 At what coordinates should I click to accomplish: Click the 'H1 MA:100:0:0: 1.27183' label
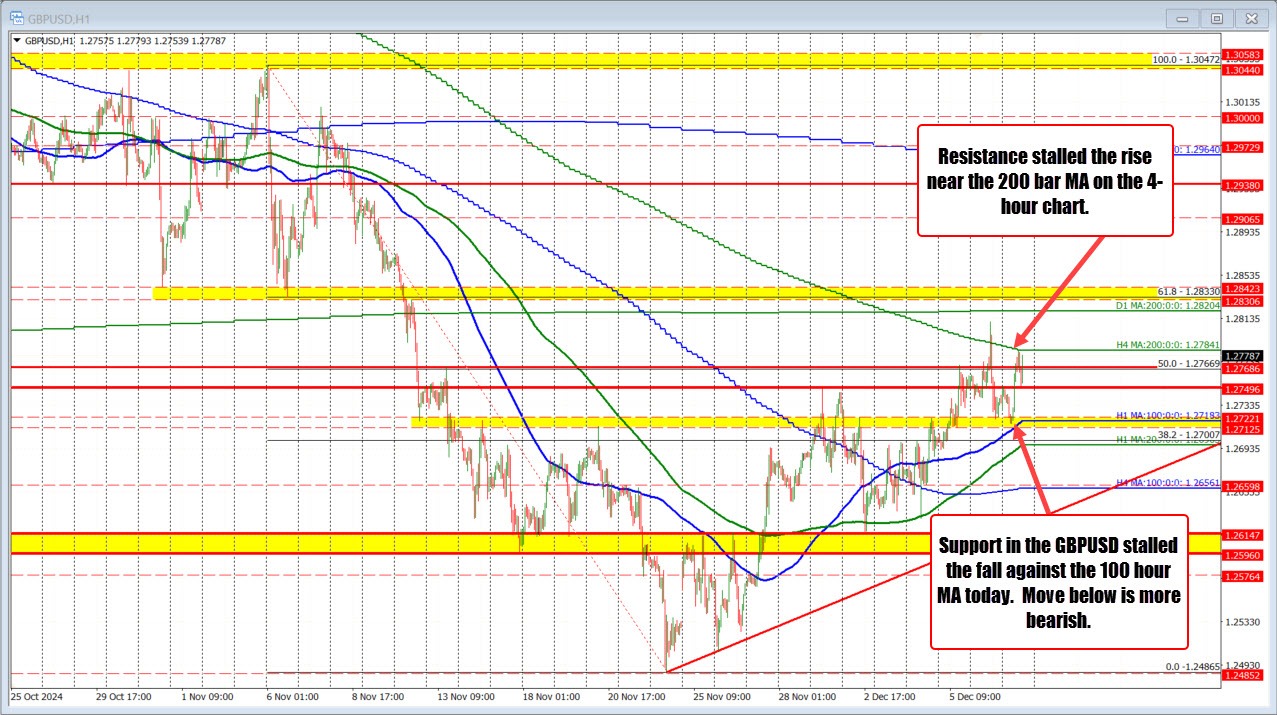[x=1168, y=414]
